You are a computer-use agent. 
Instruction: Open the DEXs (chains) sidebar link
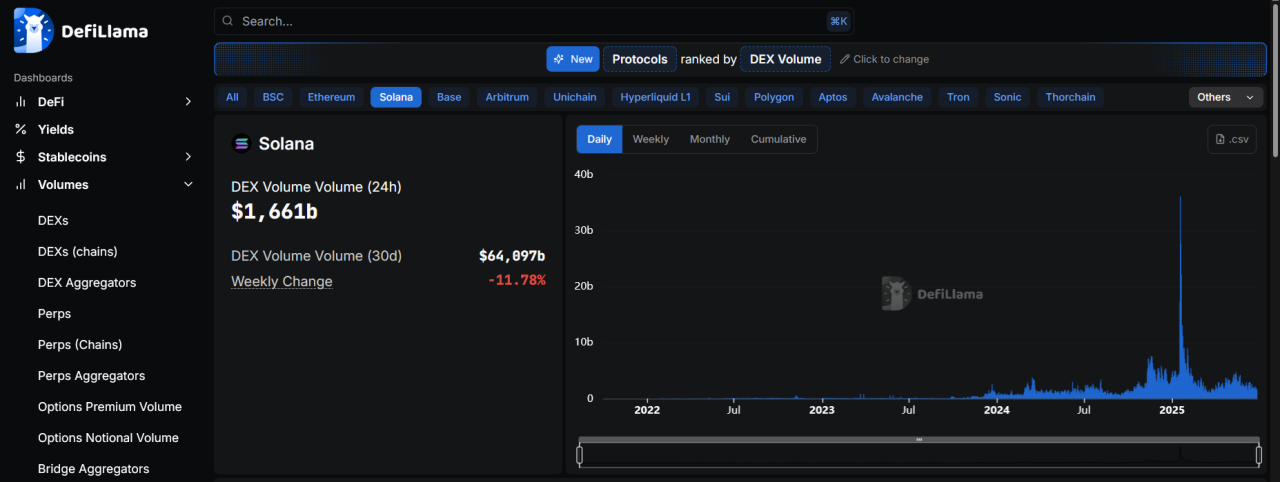[x=77, y=251]
